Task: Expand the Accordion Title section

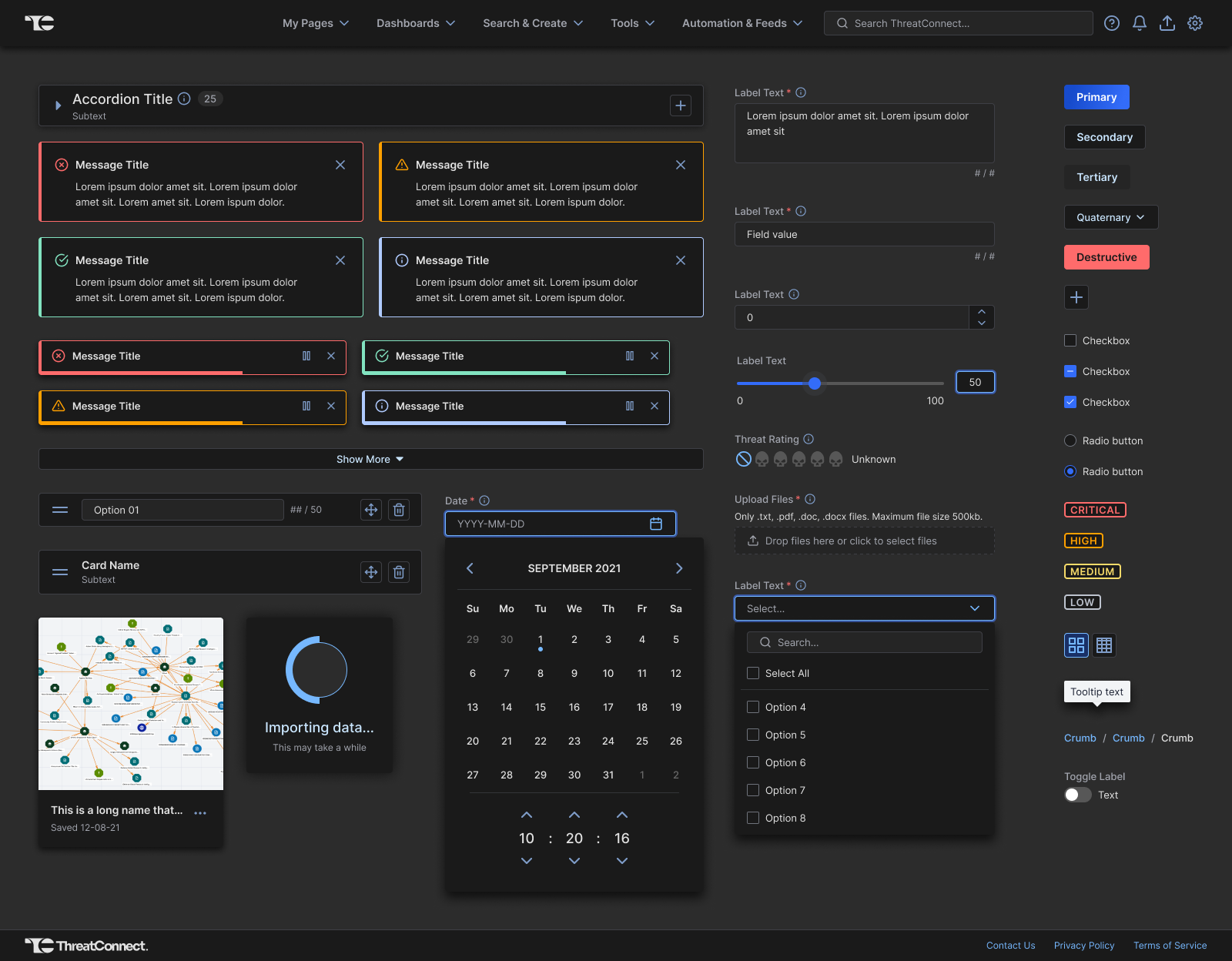Action: click(x=58, y=105)
